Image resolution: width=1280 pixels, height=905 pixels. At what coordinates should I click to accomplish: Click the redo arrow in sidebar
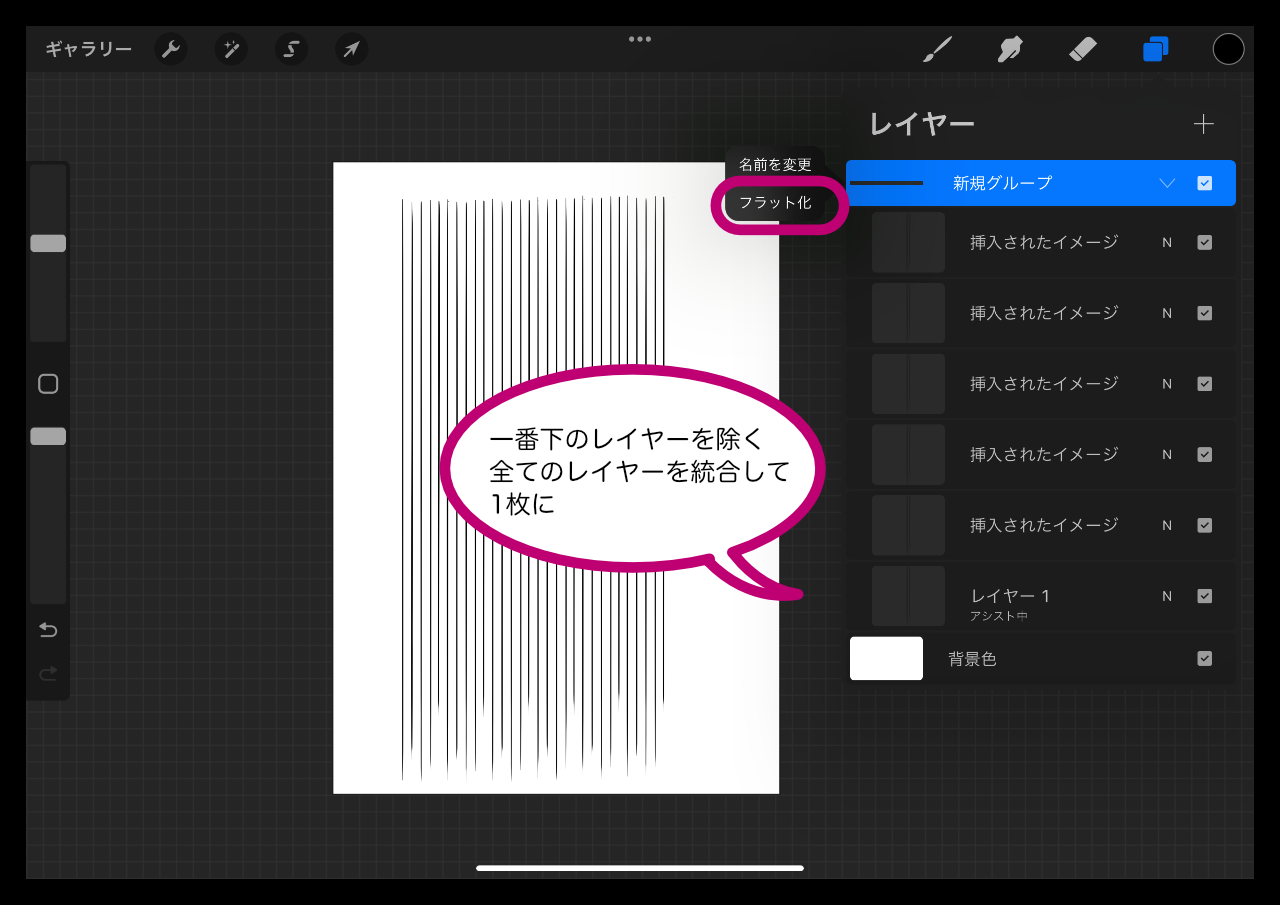(x=48, y=674)
